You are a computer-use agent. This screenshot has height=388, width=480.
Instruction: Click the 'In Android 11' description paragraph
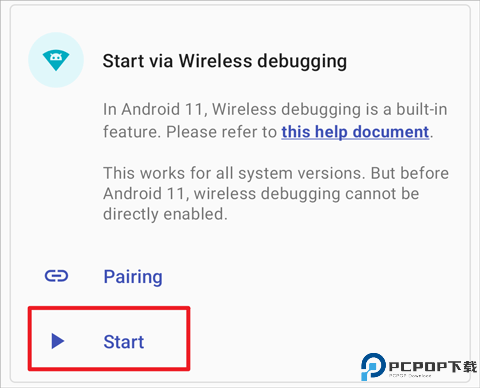click(275, 121)
